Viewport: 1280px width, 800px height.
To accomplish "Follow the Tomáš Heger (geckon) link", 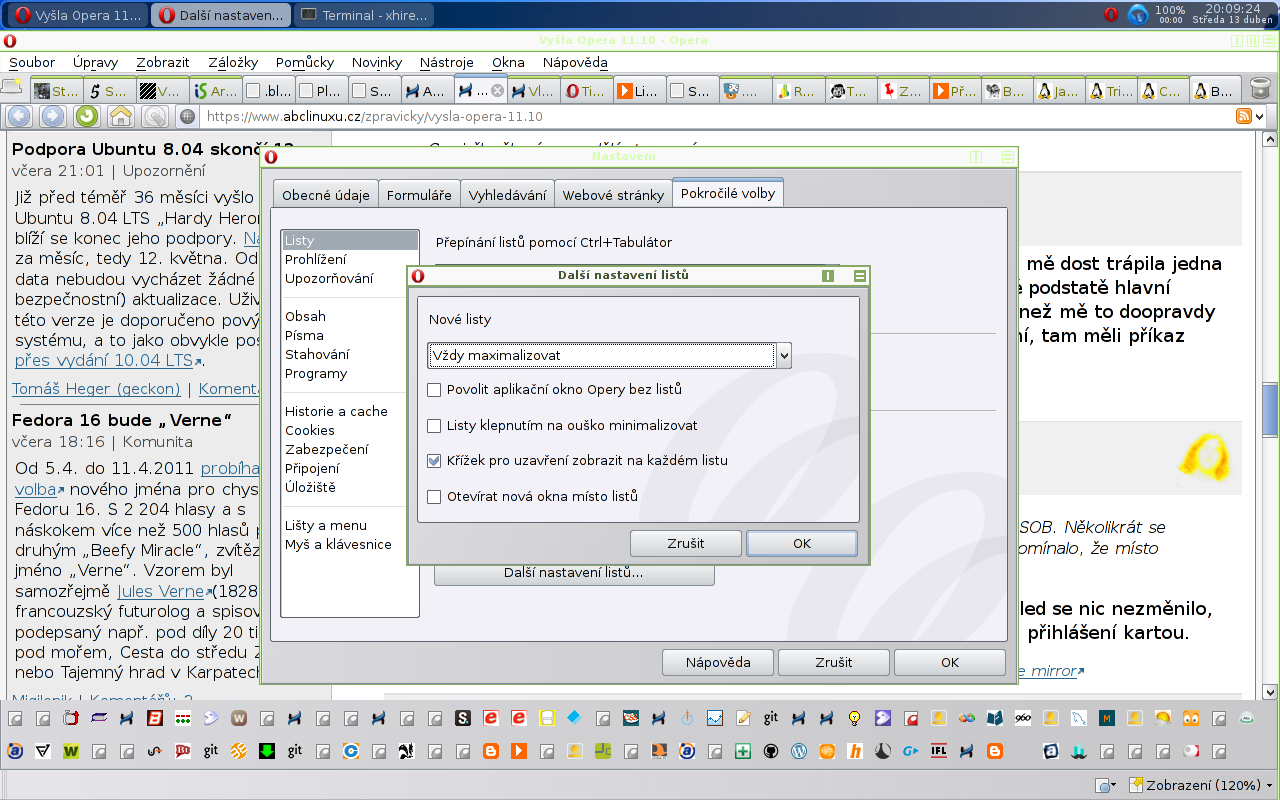I will (96, 389).
